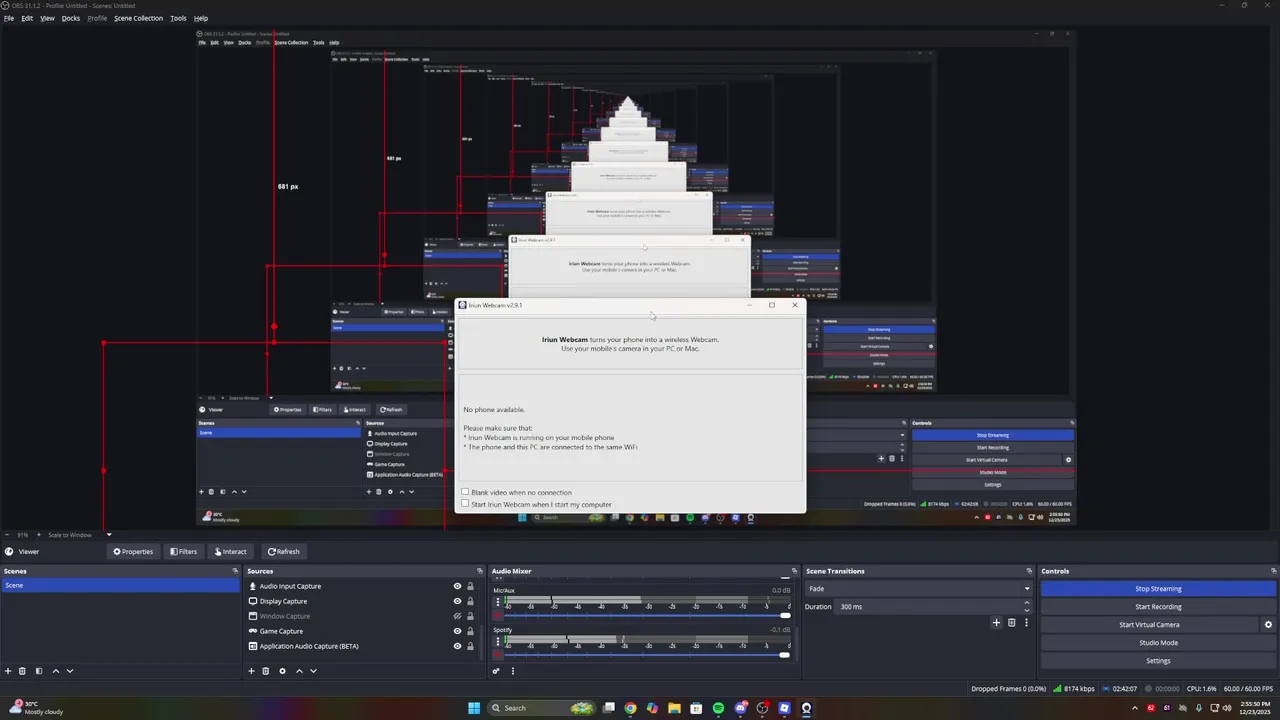Hide the Display Capture source
1280x720 pixels.
click(x=457, y=601)
